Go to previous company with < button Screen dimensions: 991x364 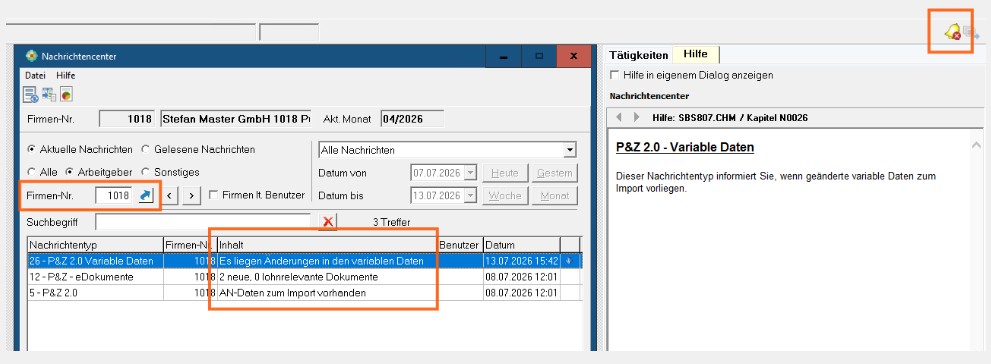[169, 196]
